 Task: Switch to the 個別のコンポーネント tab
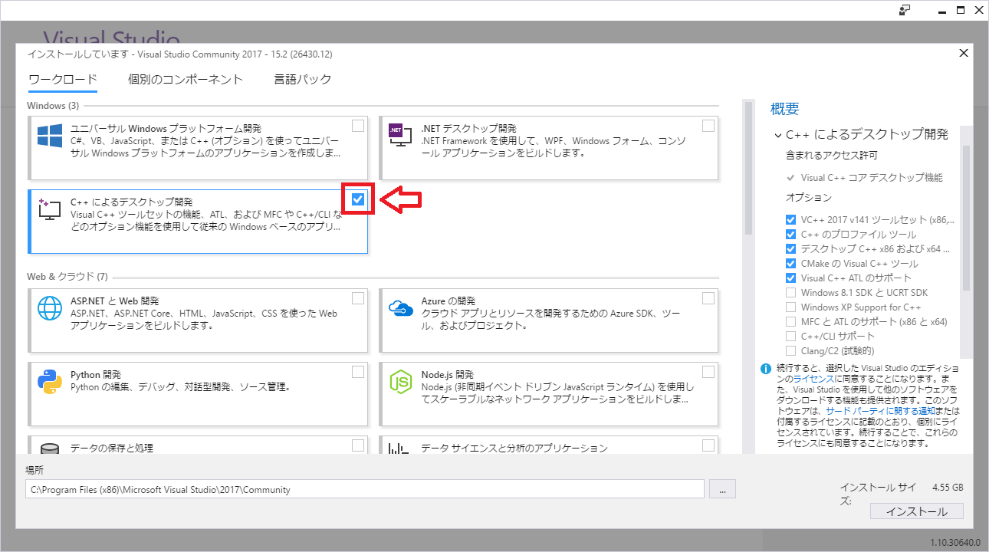point(185,79)
